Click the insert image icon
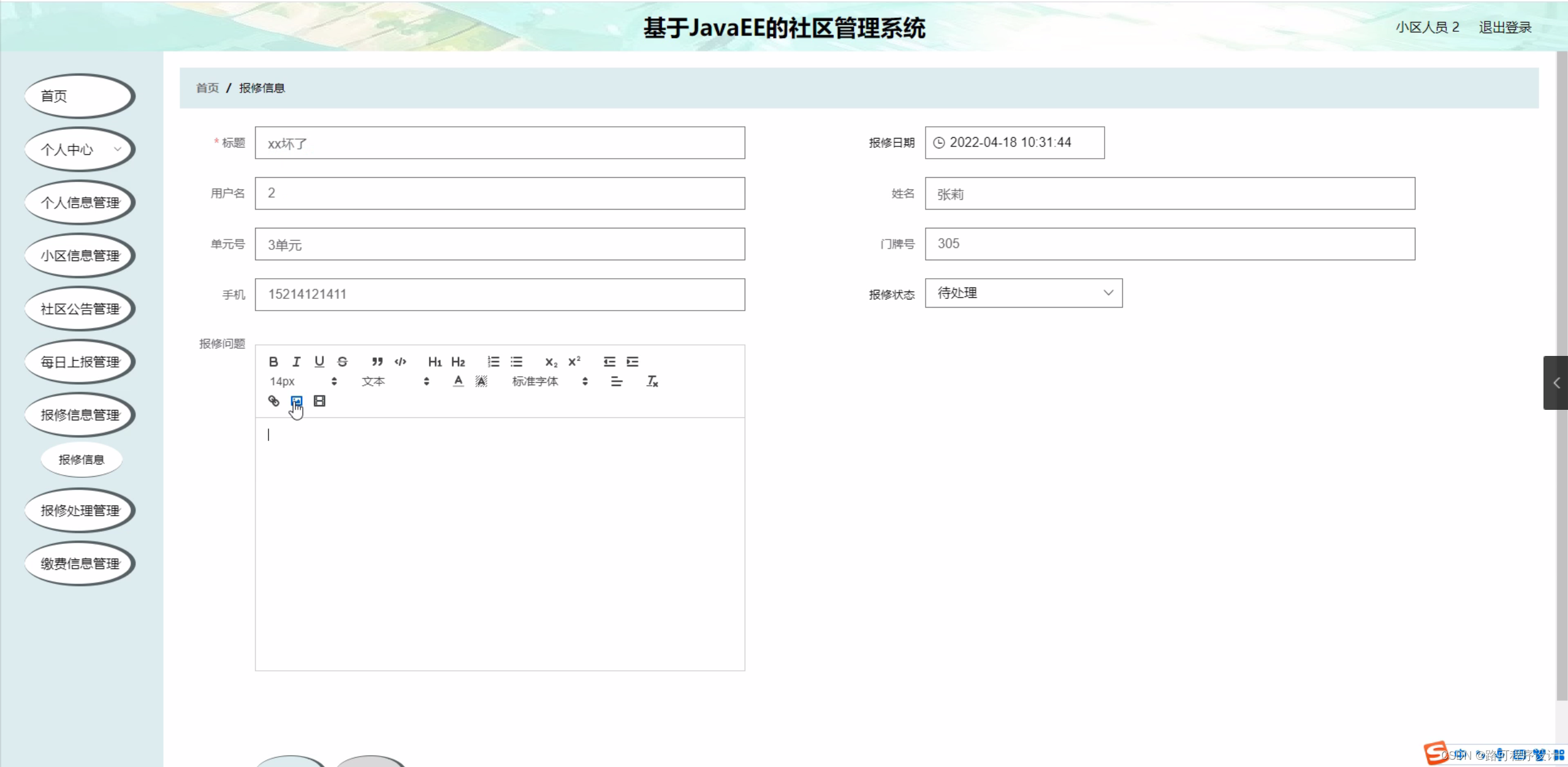The width and height of the screenshot is (1568, 767). [x=296, y=401]
